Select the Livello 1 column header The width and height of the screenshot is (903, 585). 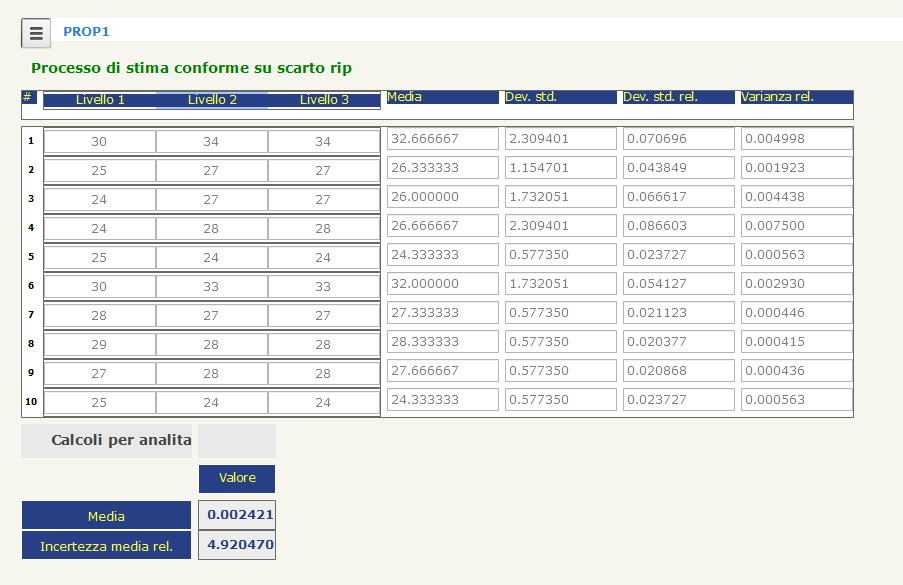(100, 100)
